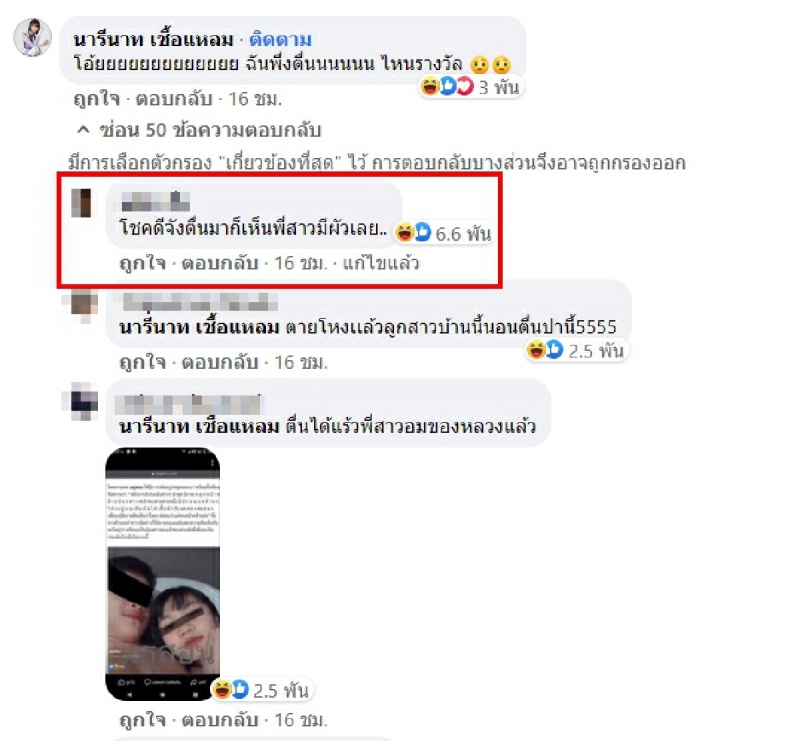800x741 pixels.
Task: Like the image reply using bottom ถูกใจ
Action: point(142,720)
